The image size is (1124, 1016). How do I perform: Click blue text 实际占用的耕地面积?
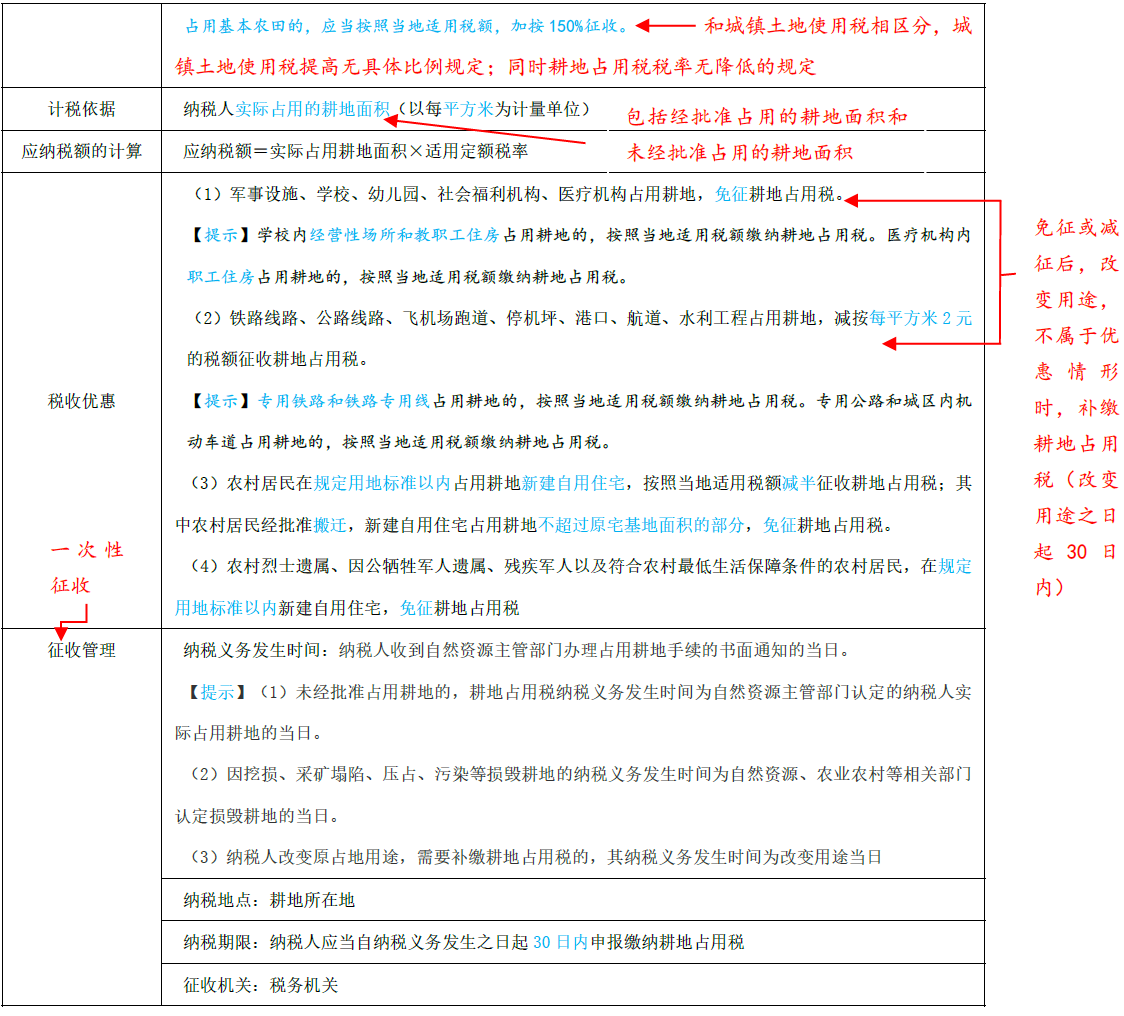click(312, 109)
